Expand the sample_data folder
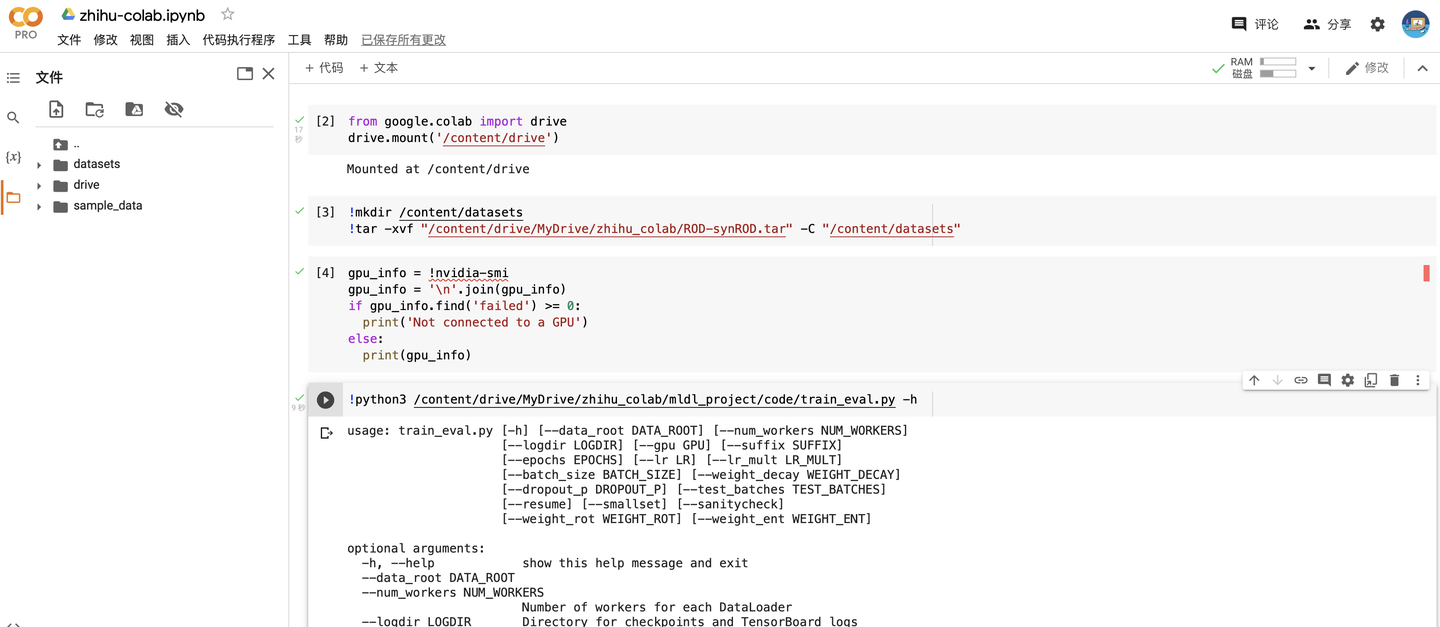 coord(39,207)
